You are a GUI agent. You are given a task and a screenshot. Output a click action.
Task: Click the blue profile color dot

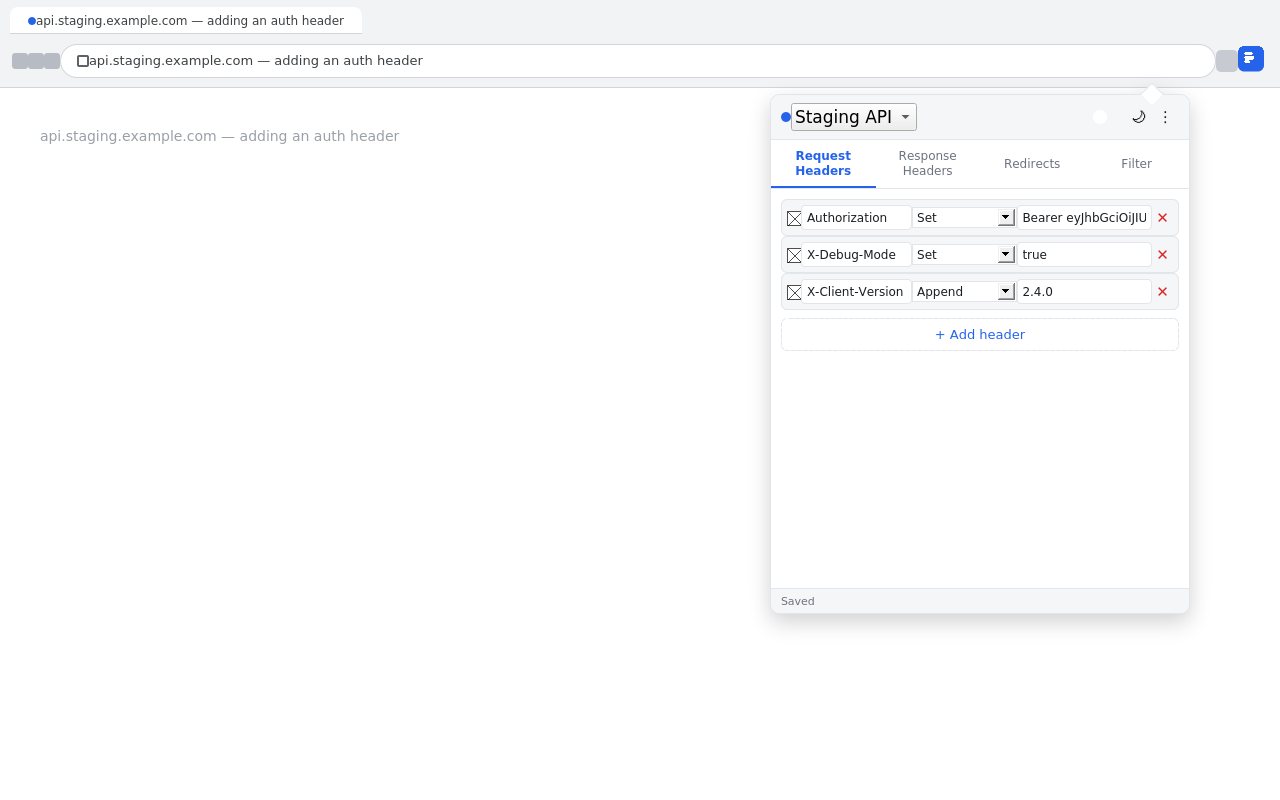click(x=786, y=117)
